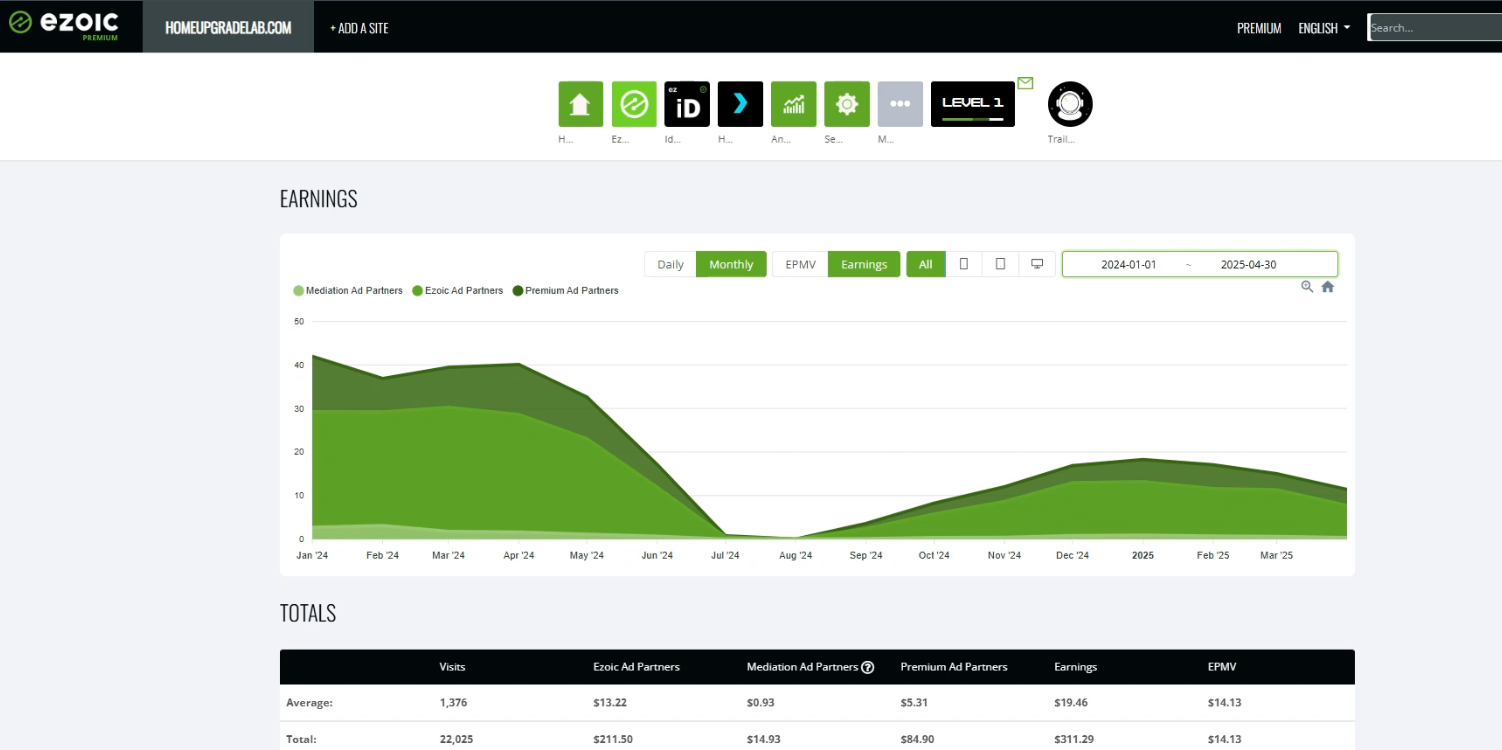1502x750 pixels.
Task: Toggle Ezoic Ad Partners legend series
Action: click(458, 291)
